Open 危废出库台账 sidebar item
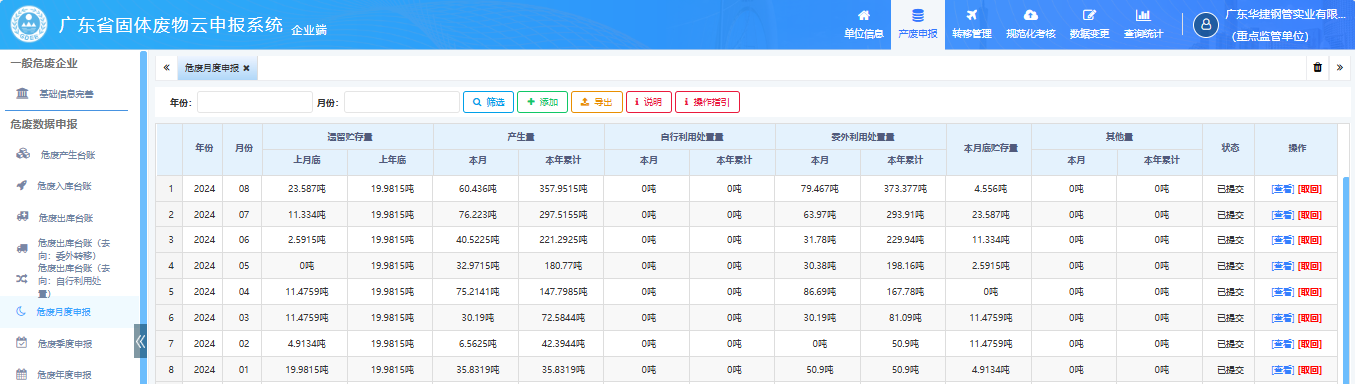Image resolution: width=1355 pixels, height=384 pixels. pyautogui.click(x=65, y=217)
